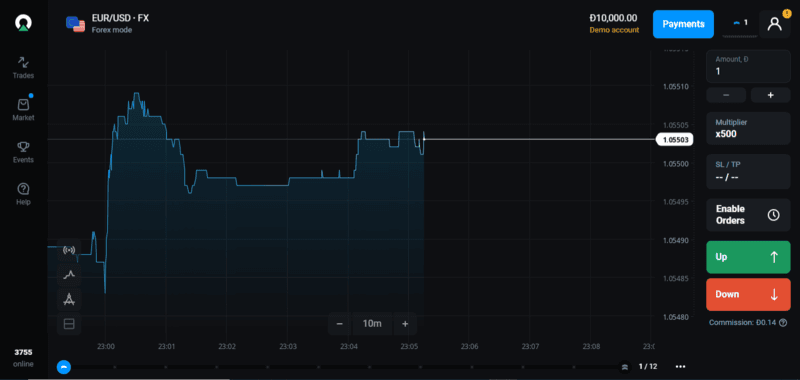800x380 pixels.
Task: Click the 23:05 time axis label
Action: [409, 347]
